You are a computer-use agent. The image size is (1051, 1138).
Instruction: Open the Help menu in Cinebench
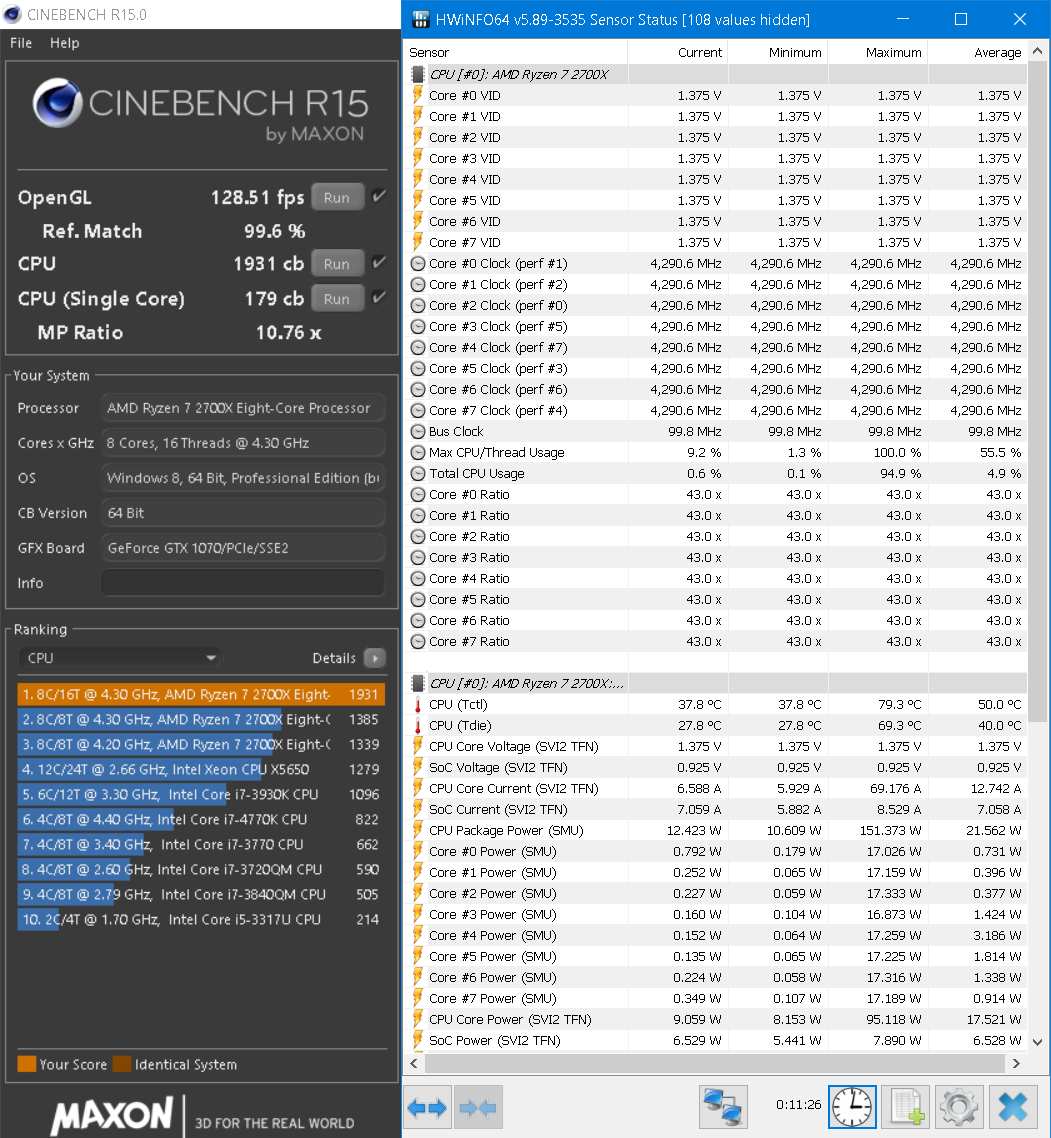click(65, 43)
